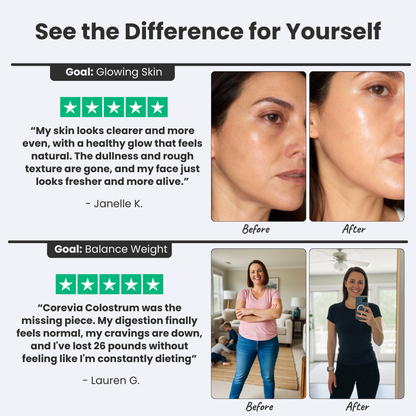Open the Before skin close-up photo
The width and height of the screenshot is (416, 416).
click(258, 146)
